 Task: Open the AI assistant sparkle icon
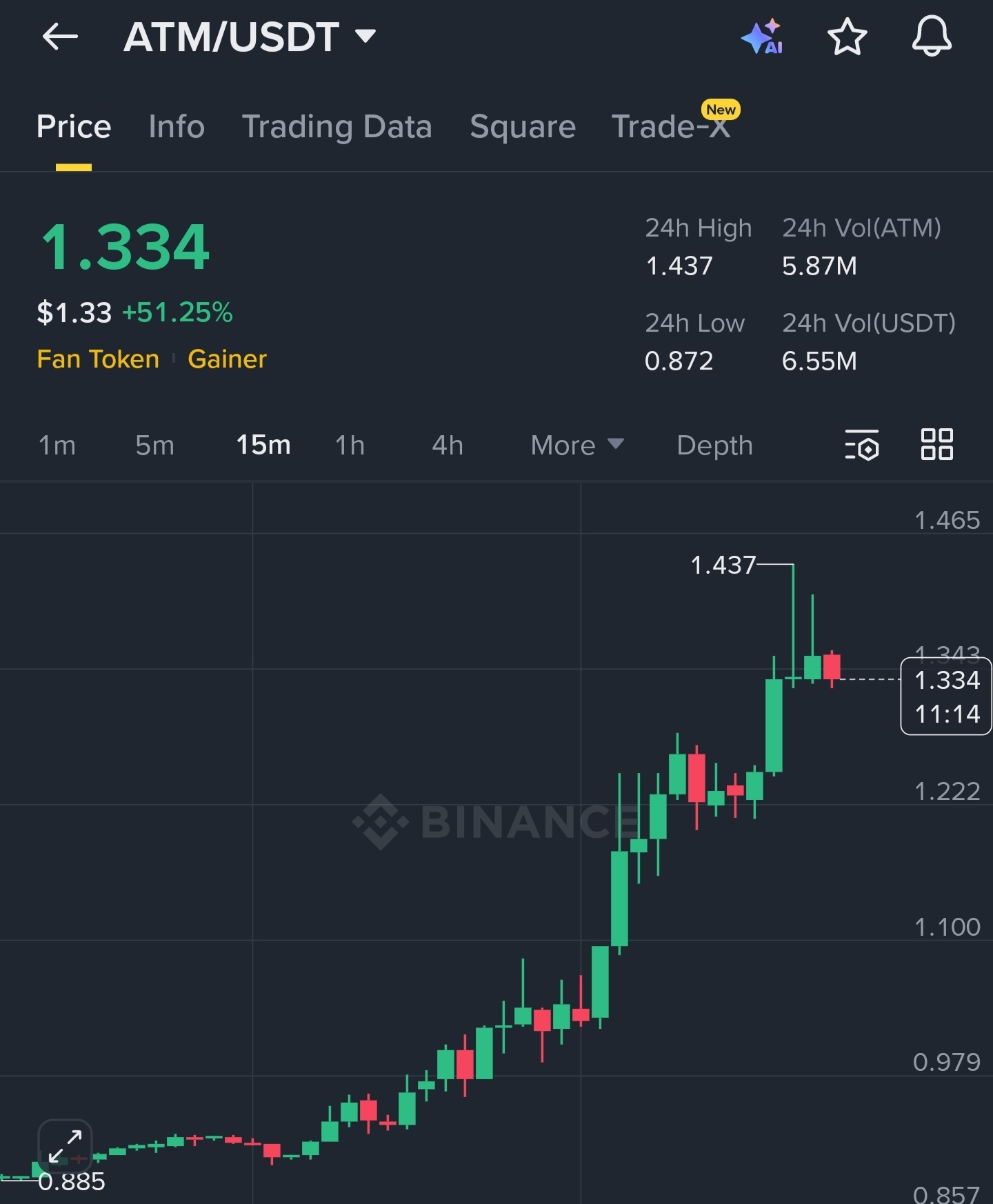click(x=763, y=37)
